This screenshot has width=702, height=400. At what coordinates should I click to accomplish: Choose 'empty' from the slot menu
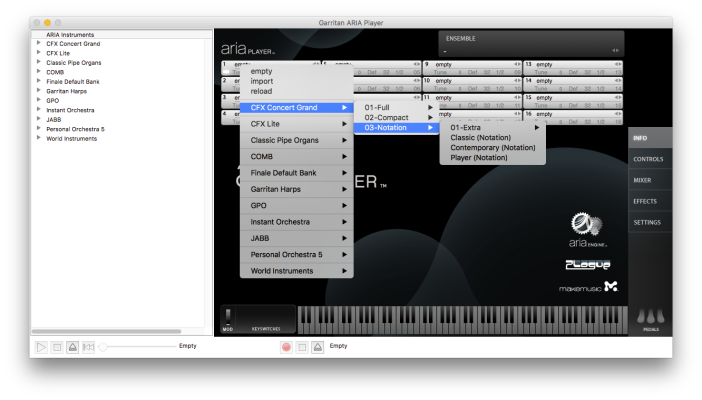tap(296, 71)
